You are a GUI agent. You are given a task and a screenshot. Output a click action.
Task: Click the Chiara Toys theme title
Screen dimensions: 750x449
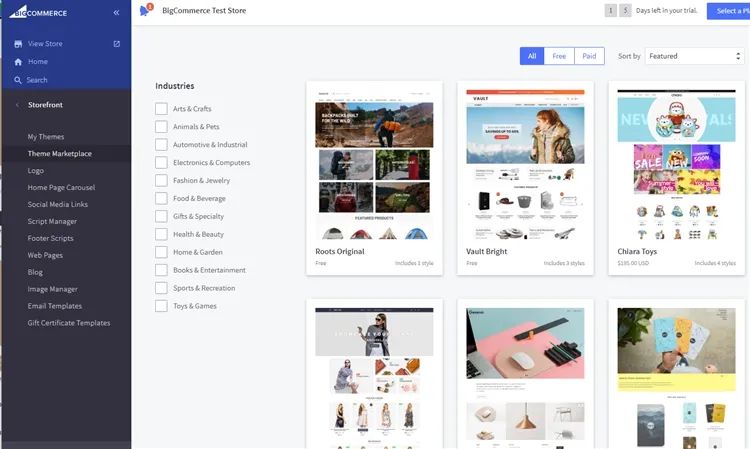pyautogui.click(x=637, y=252)
